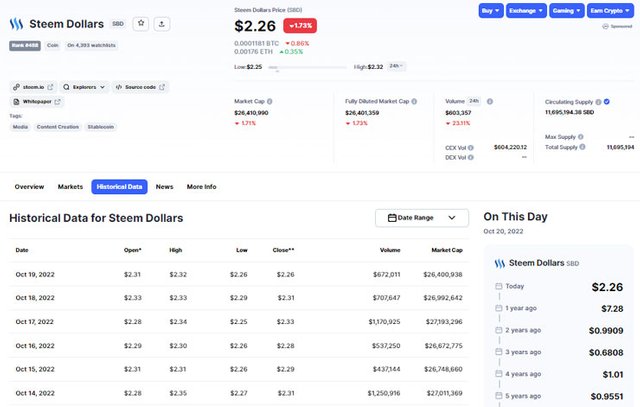This screenshot has height=407, width=640.
Task: Select the Oct 17, 2022 date cell
Action: (35, 322)
